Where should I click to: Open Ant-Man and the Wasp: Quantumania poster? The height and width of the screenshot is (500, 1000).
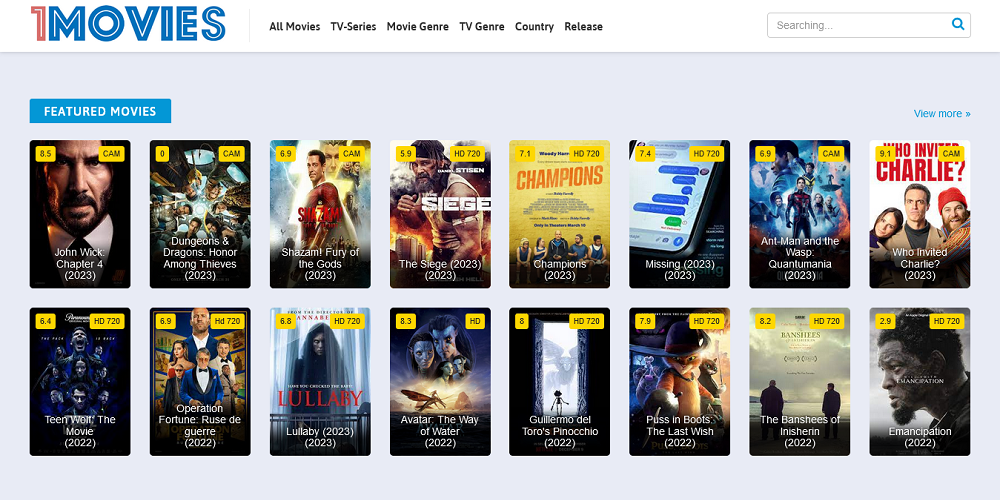pos(800,214)
